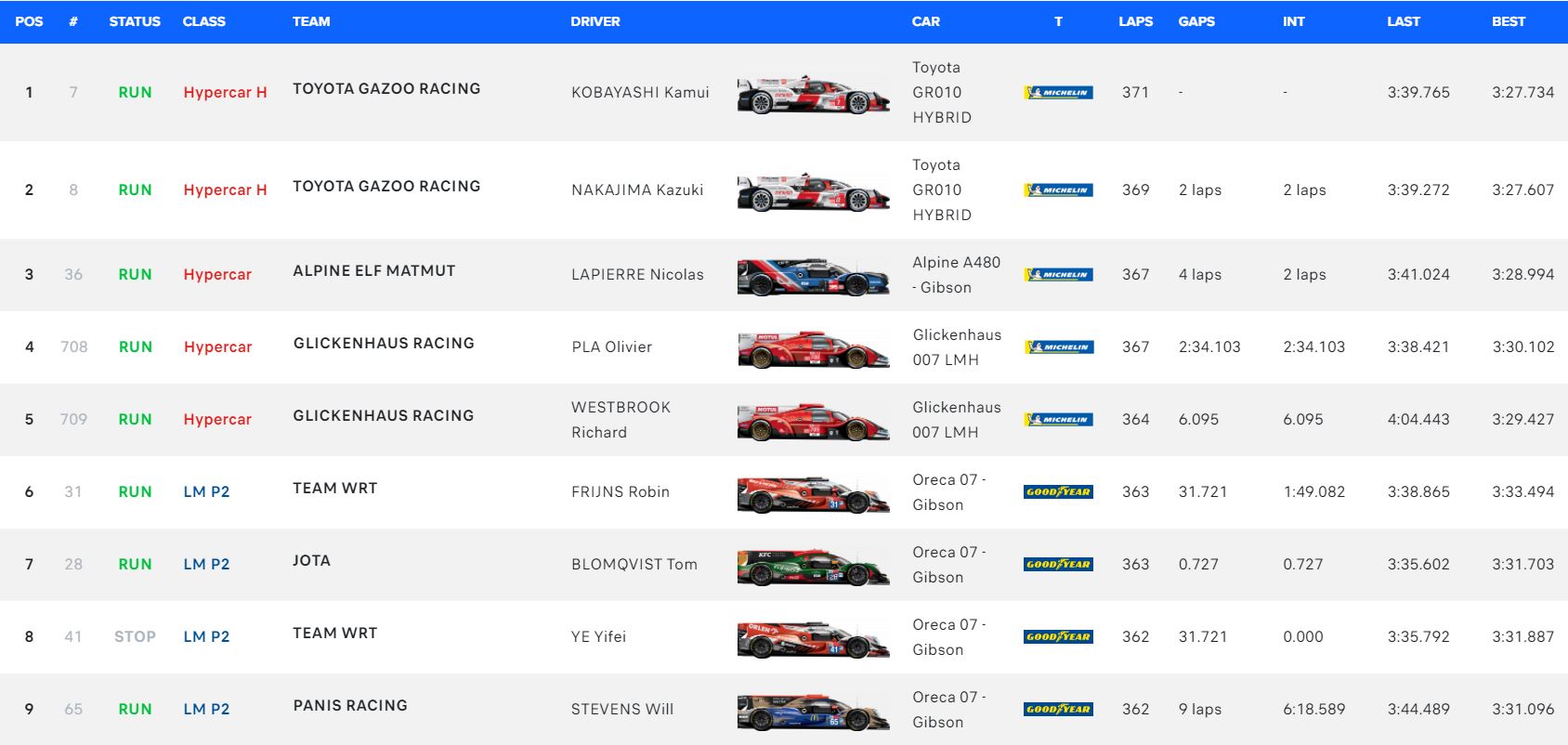
Task: Click the Michelin logo in Nakajima's row
Action: coord(1058,190)
